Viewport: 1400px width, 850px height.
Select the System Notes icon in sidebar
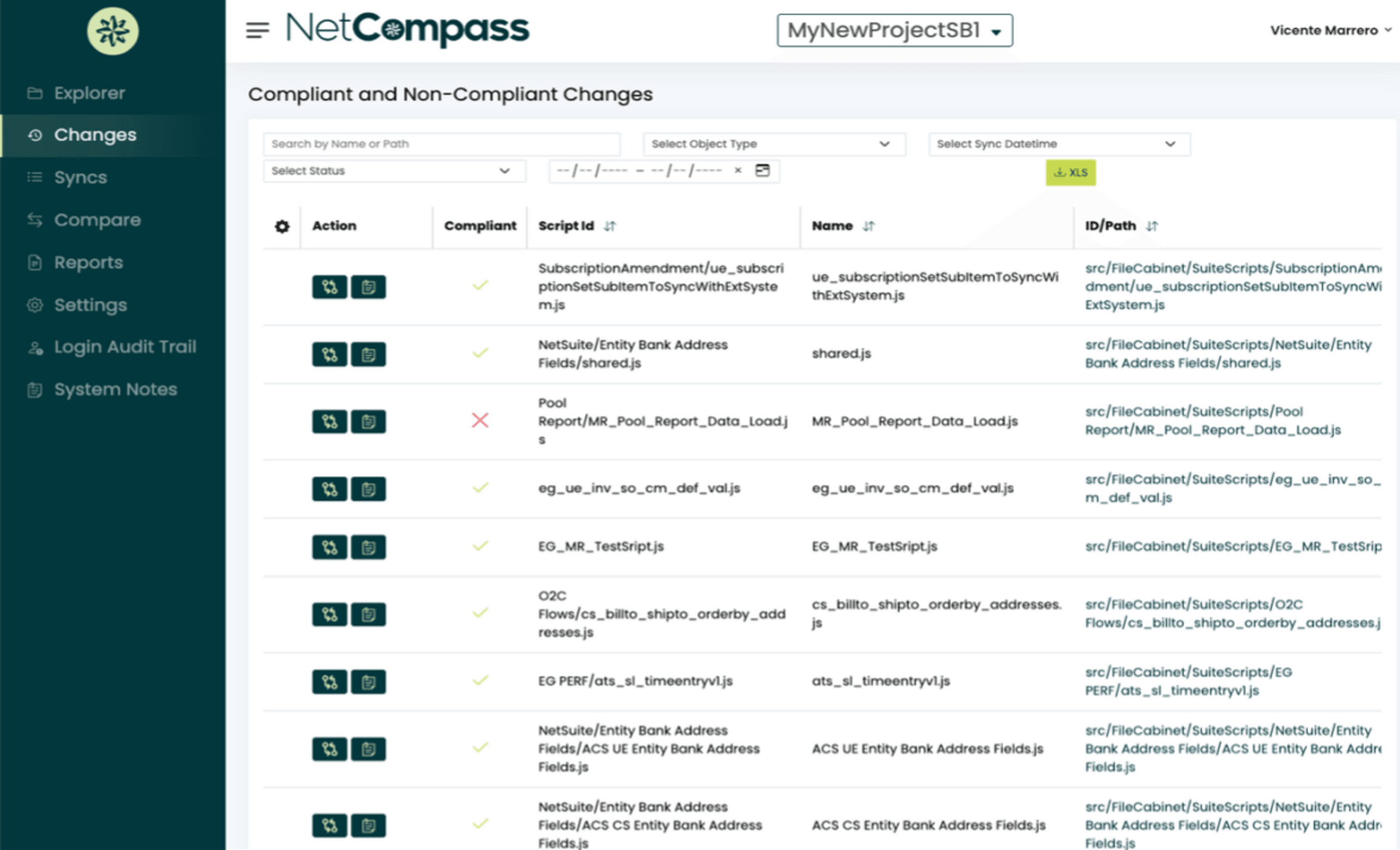(x=36, y=389)
